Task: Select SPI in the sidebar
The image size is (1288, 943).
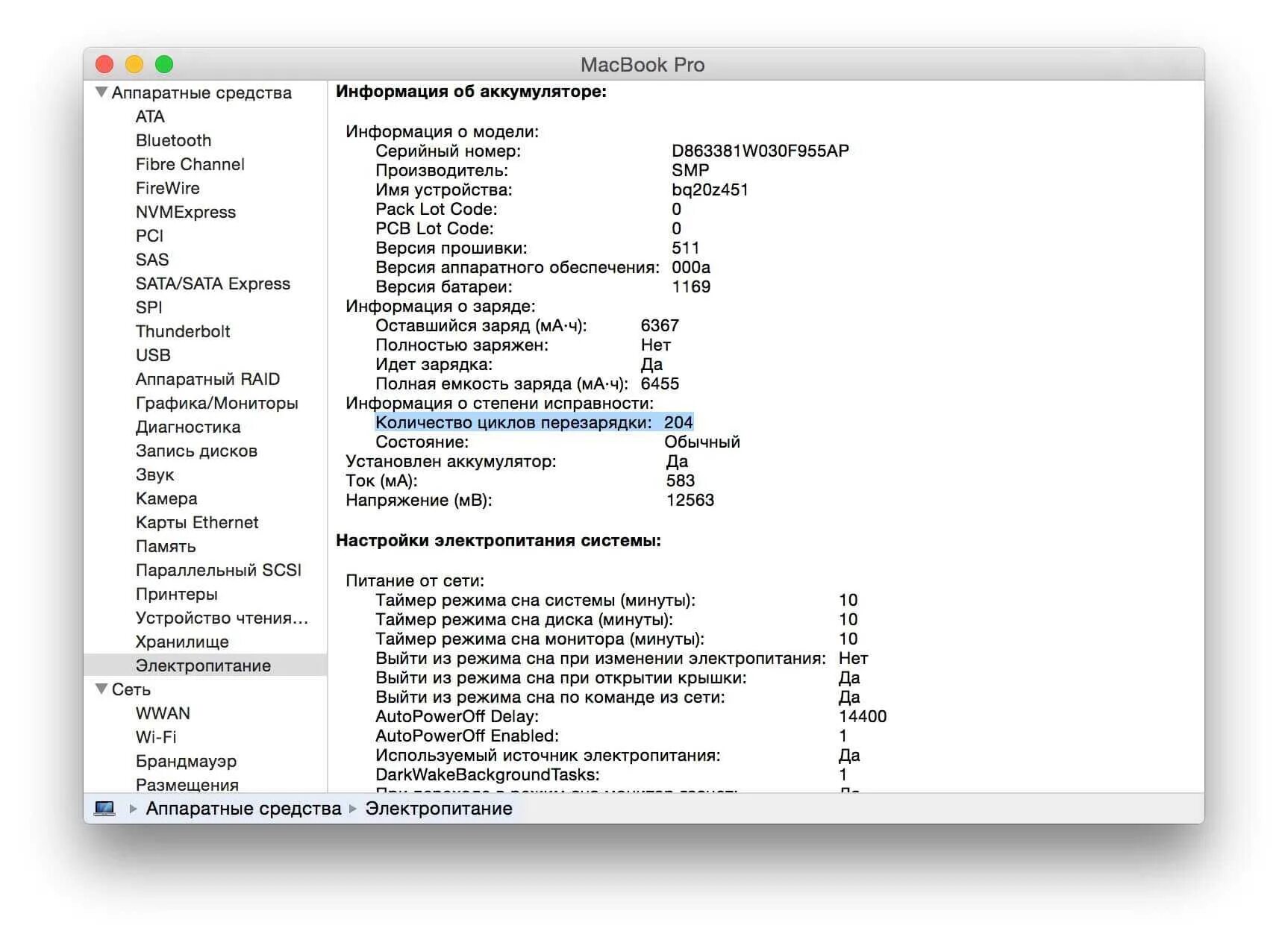Action: (149, 307)
